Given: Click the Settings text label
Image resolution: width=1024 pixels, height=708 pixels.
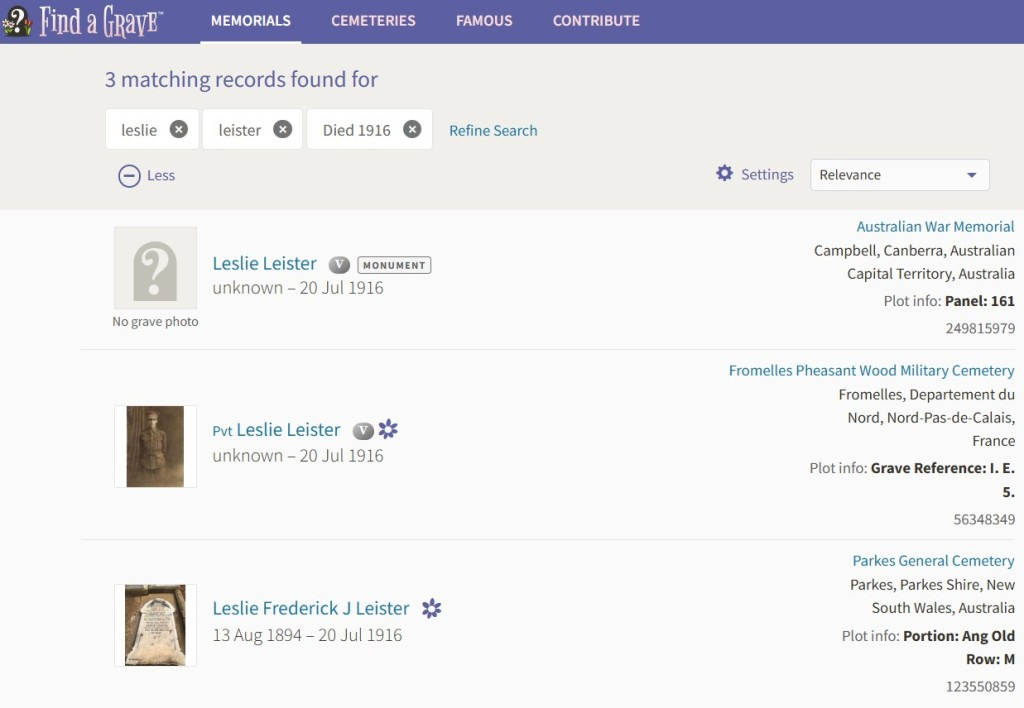Looking at the screenshot, I should pos(767,174).
